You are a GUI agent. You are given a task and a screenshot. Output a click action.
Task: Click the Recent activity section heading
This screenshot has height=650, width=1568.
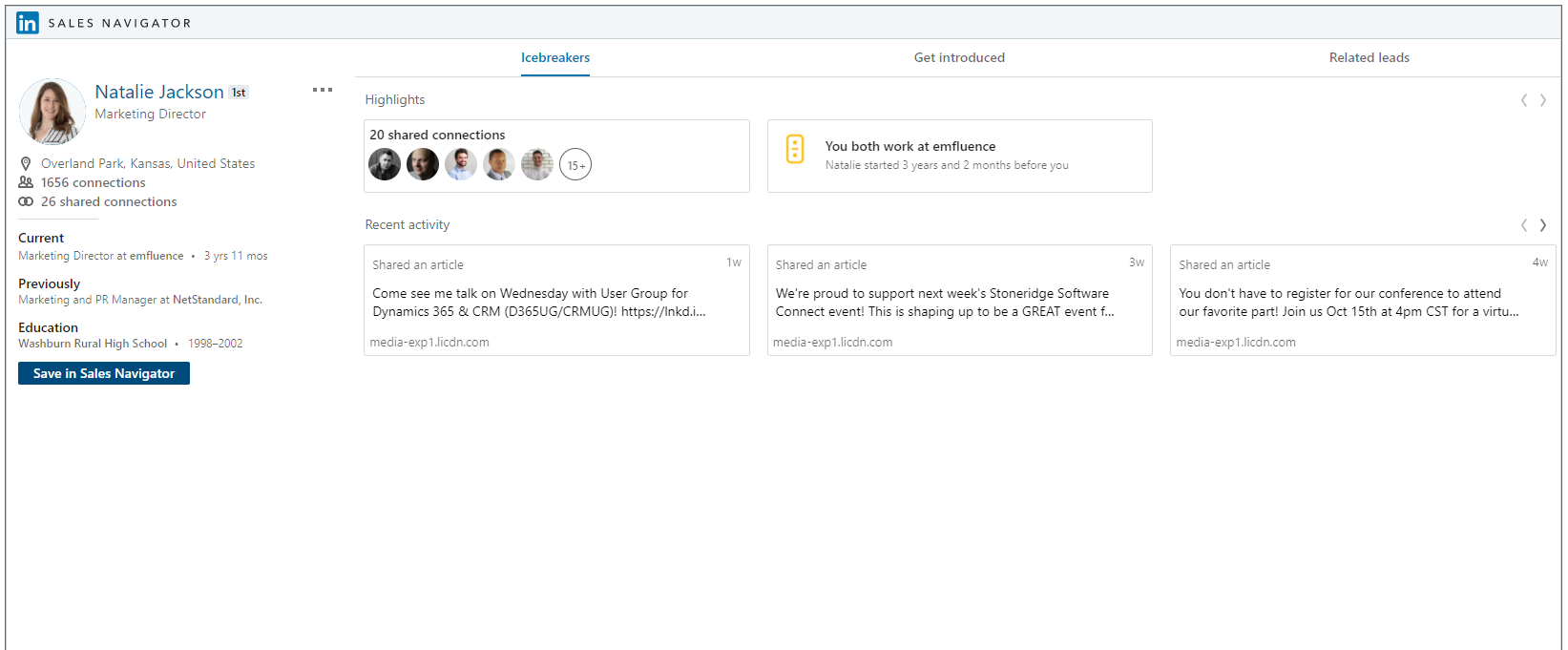pyautogui.click(x=408, y=224)
